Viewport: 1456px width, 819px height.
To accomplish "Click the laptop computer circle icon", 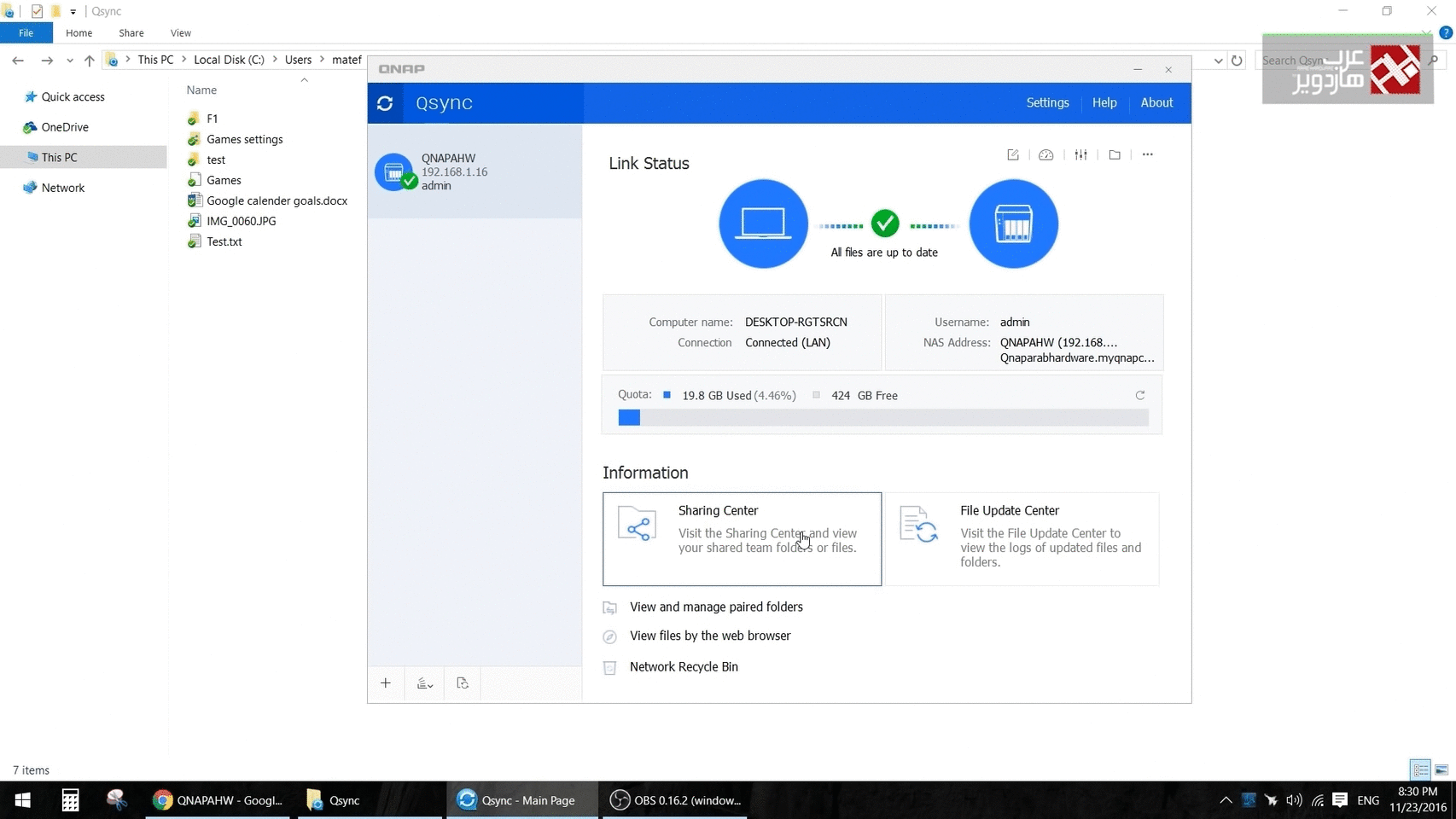I will click(x=763, y=224).
